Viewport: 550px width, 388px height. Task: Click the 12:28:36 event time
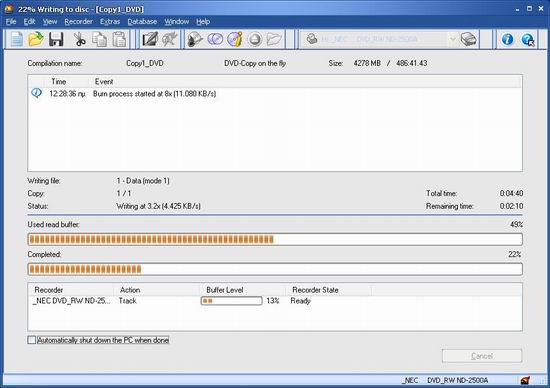click(x=68, y=94)
